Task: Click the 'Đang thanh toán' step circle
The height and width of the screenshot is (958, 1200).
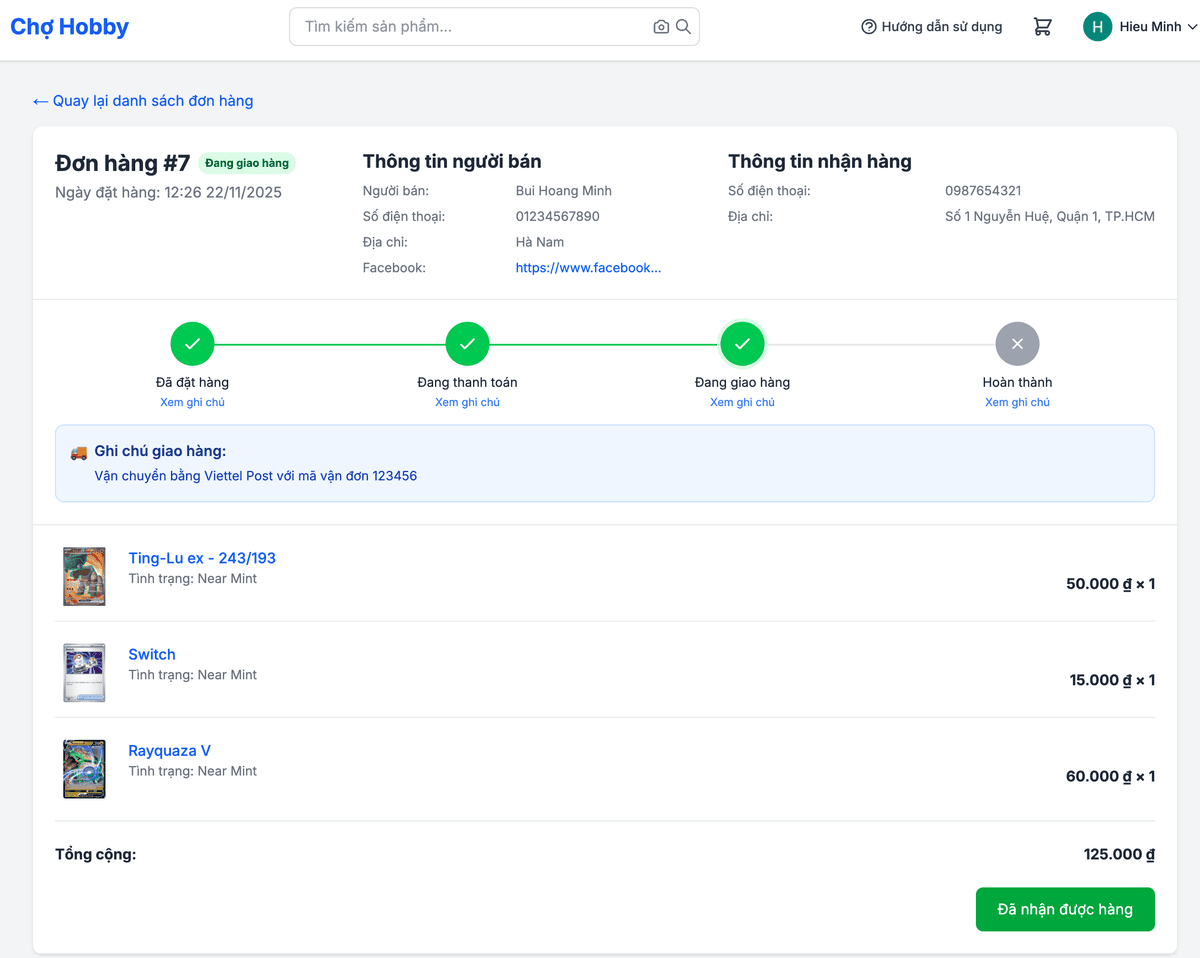Action: (x=467, y=344)
